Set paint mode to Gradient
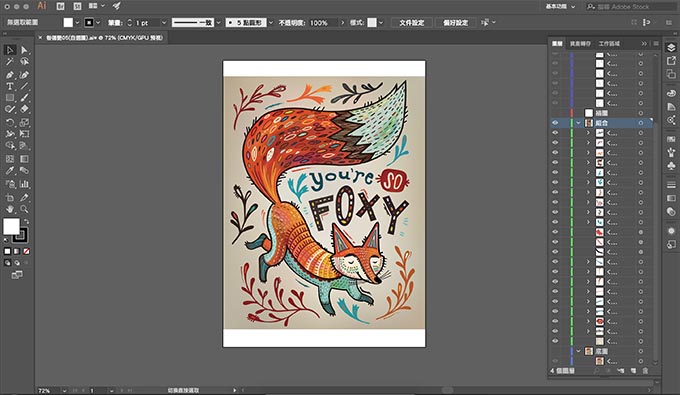This screenshot has width=680, height=395. coord(17,251)
